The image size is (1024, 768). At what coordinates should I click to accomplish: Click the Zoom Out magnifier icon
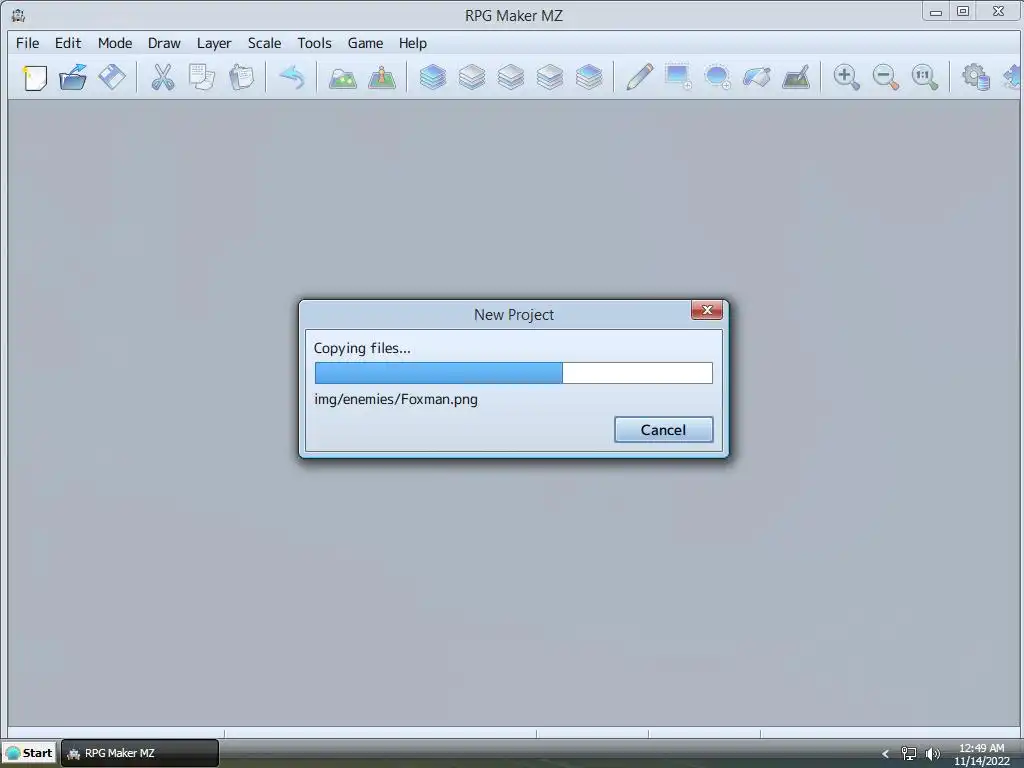tap(886, 78)
